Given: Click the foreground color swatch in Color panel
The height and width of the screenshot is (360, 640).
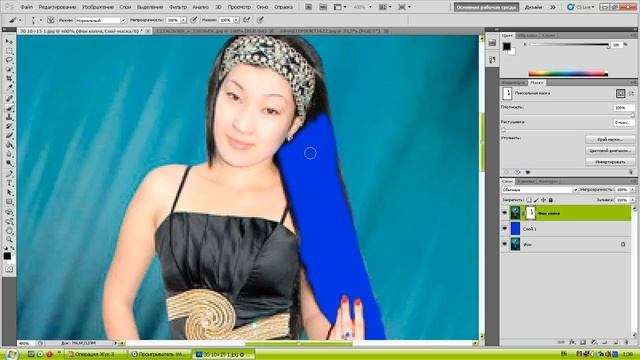Looking at the screenshot, I should point(507,46).
